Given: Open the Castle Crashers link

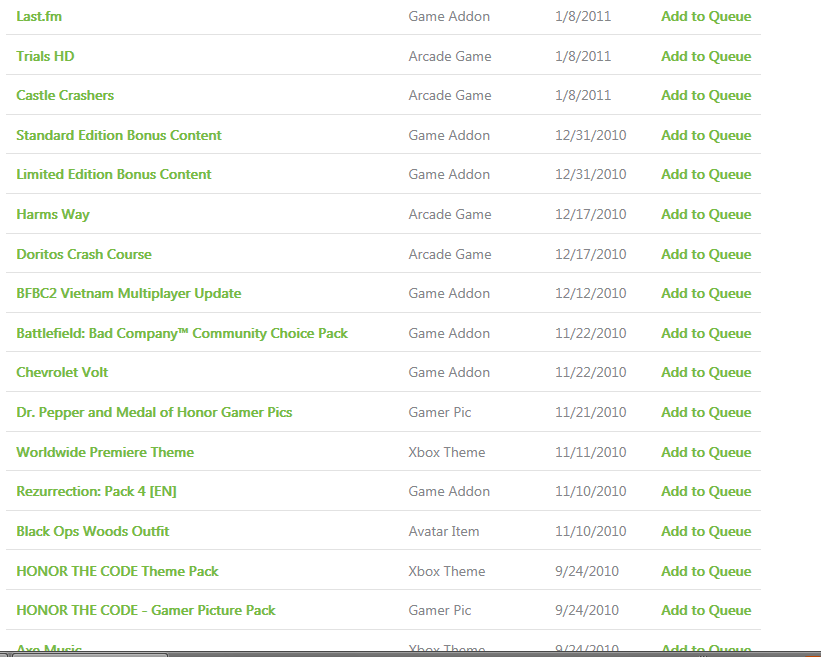Looking at the screenshot, I should point(65,95).
